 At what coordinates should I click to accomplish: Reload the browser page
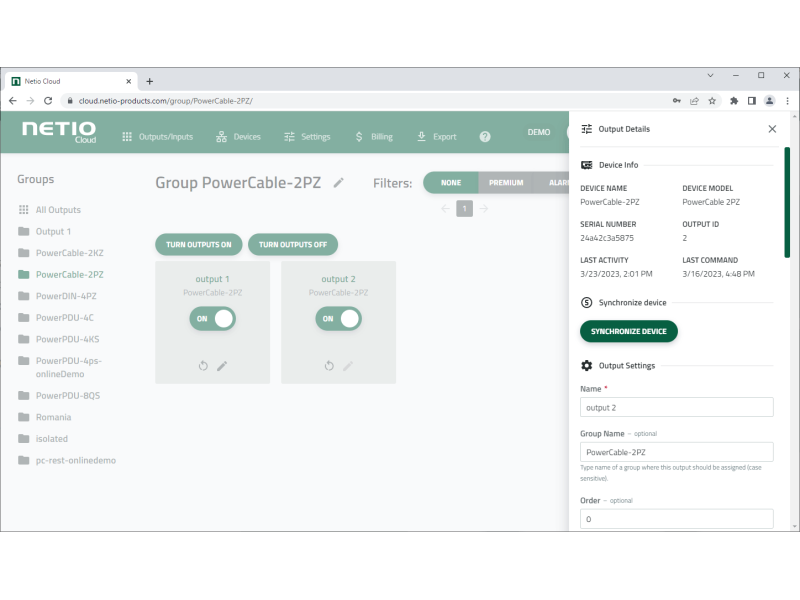48,101
